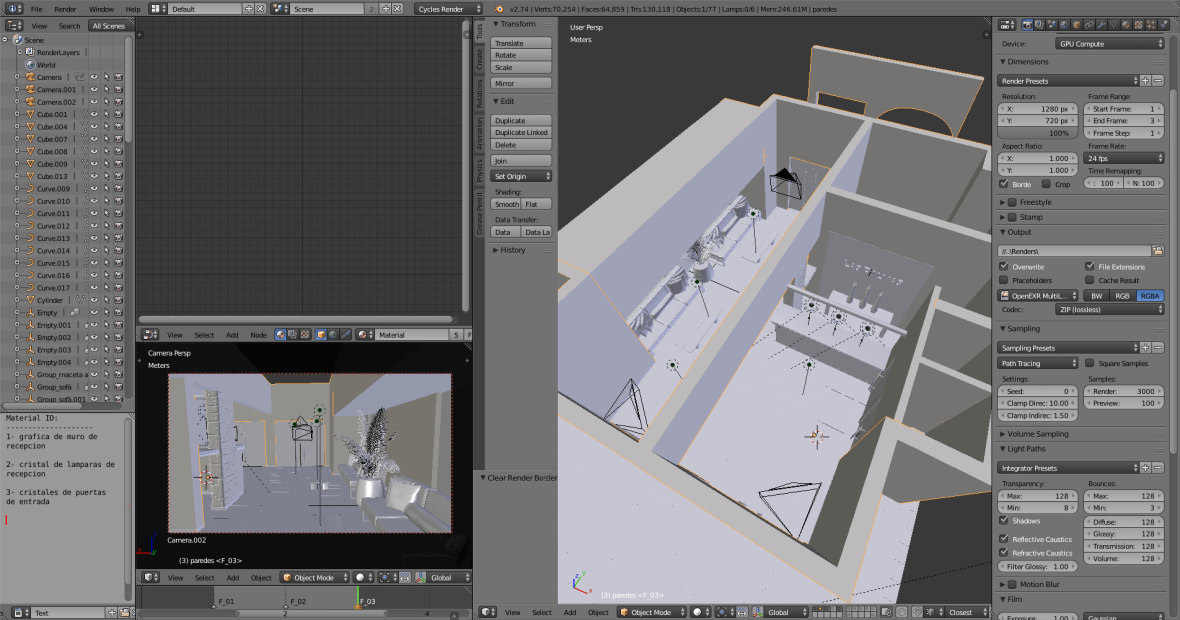The width and height of the screenshot is (1180, 620).
Task: Open the Cycles Render engine dropdown
Action: click(x=452, y=9)
